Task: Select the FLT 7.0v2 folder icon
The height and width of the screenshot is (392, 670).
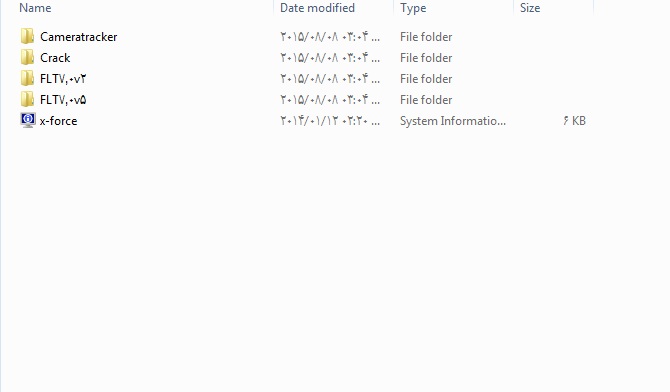Action: coord(27,78)
